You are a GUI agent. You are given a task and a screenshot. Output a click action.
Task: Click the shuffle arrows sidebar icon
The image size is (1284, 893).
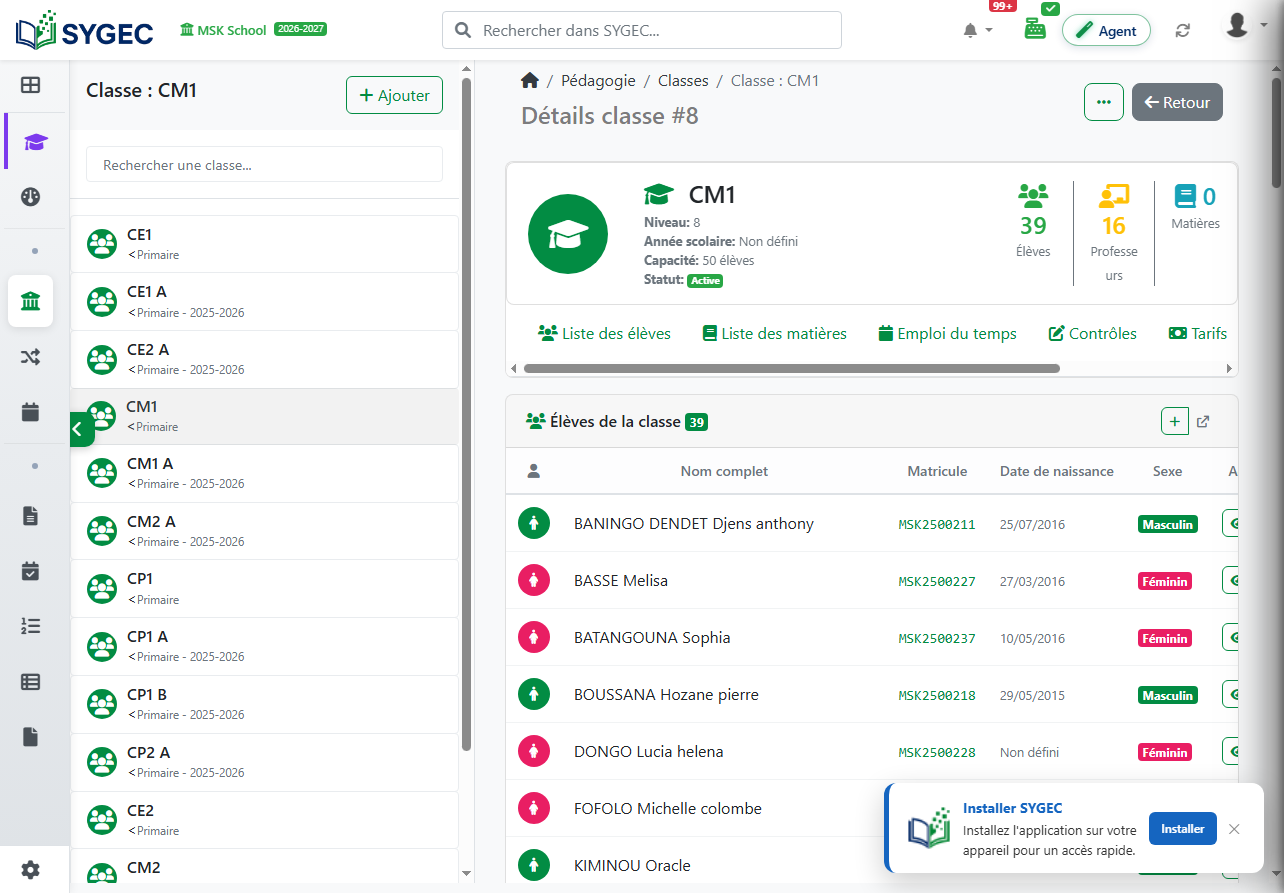click(x=30, y=356)
